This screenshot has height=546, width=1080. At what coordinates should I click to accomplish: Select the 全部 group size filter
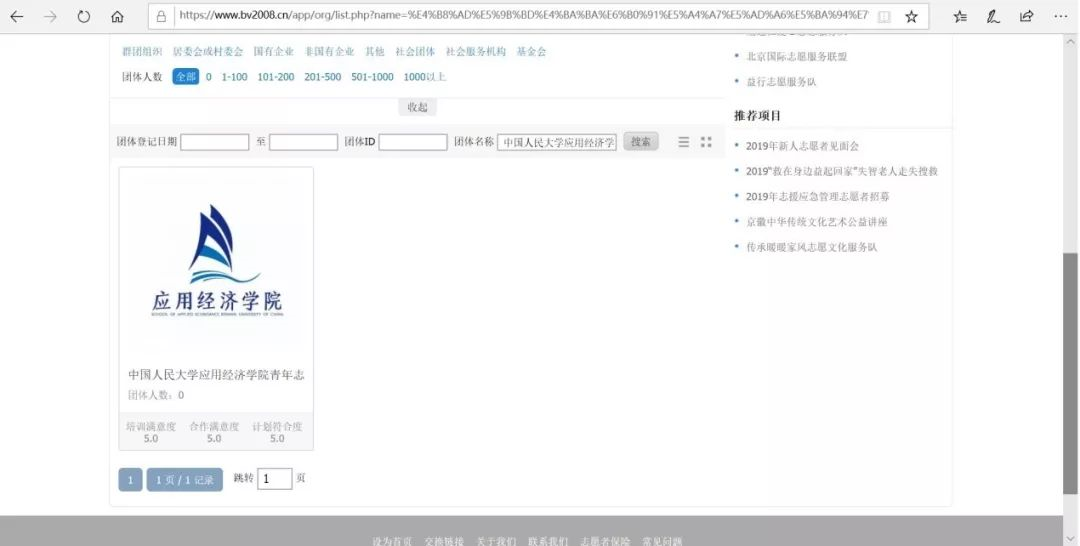click(185, 77)
